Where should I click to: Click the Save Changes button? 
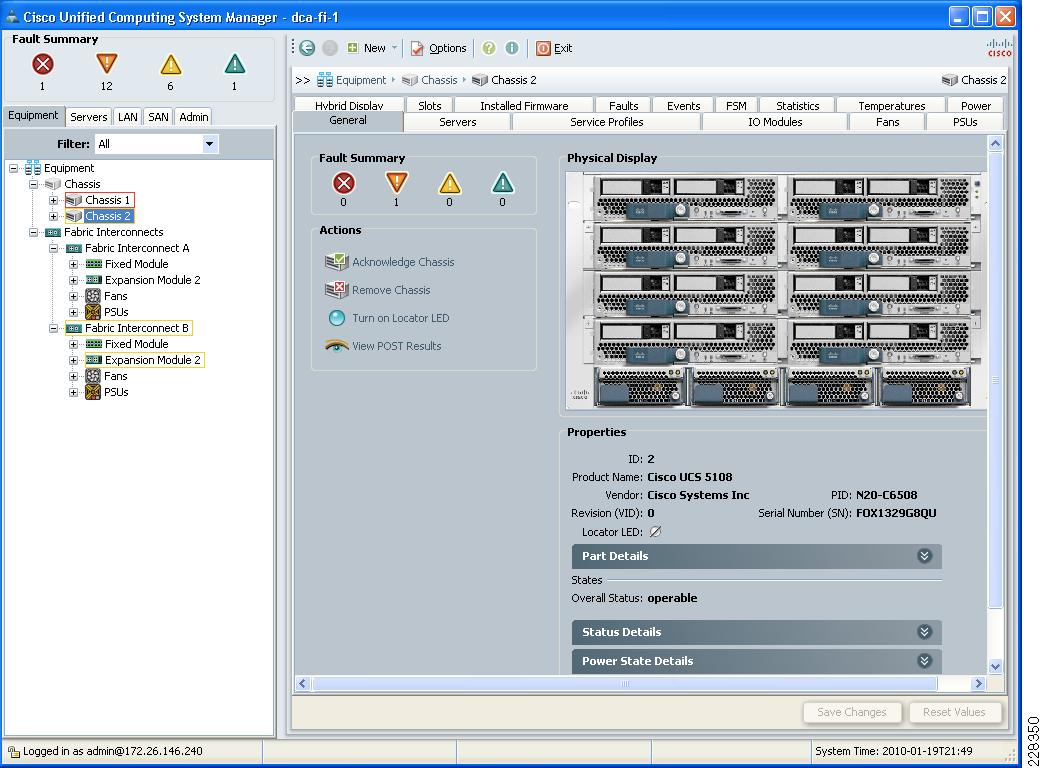[852, 712]
